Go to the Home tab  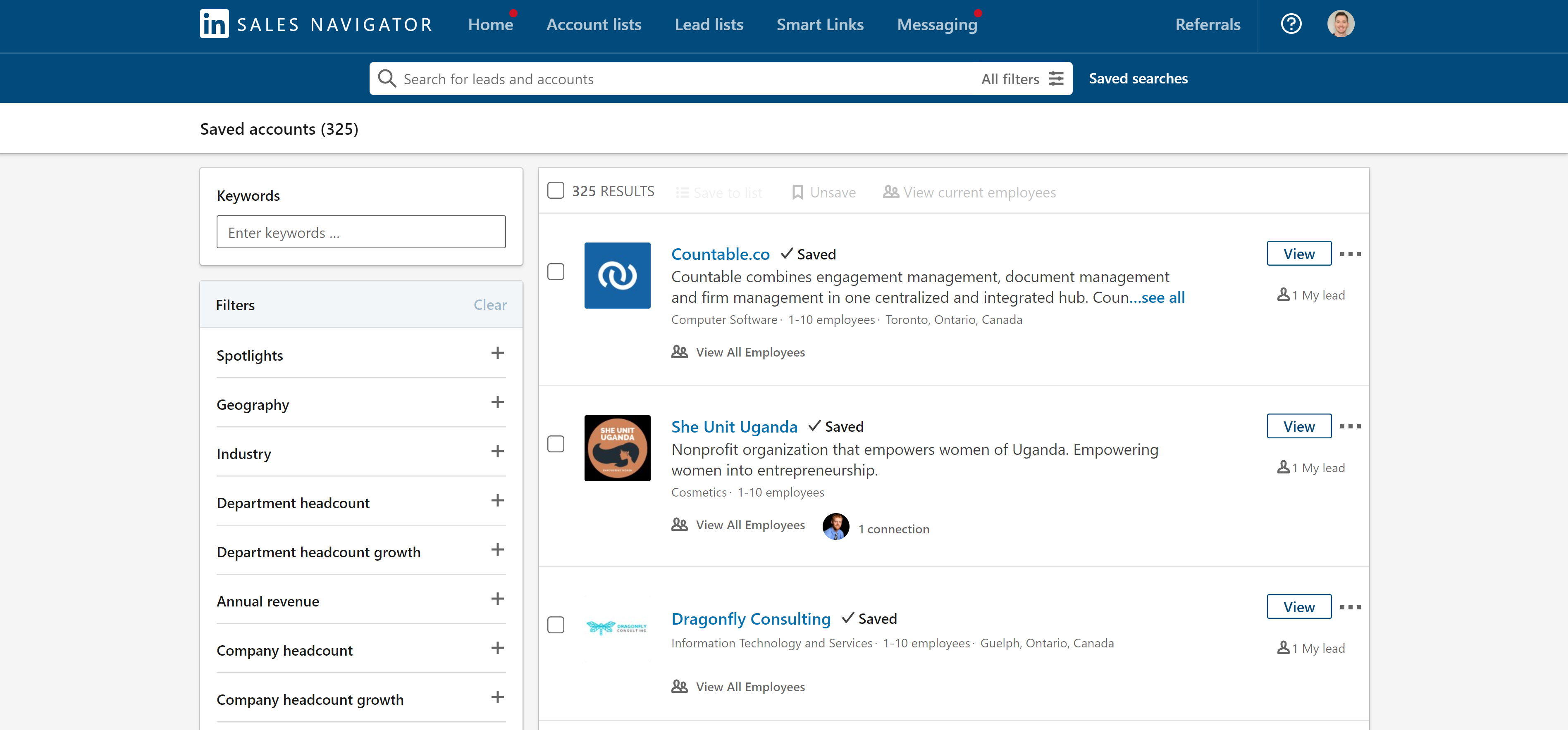[491, 24]
